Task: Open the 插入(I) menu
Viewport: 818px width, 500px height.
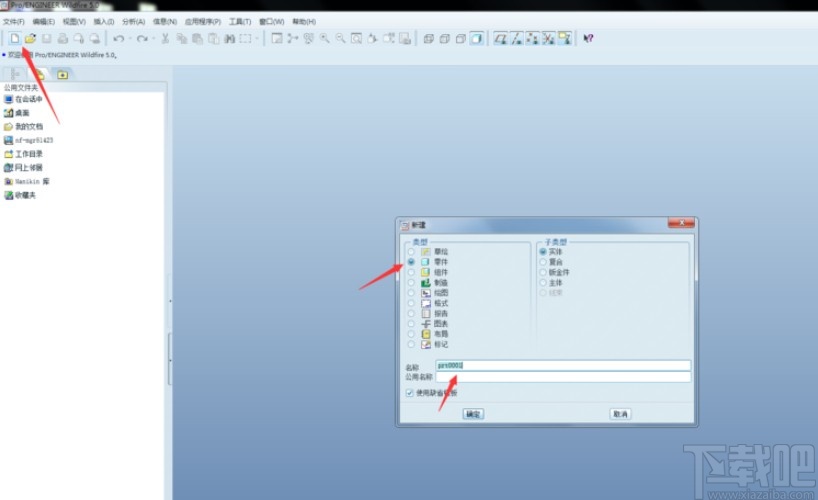Action: coord(104,21)
